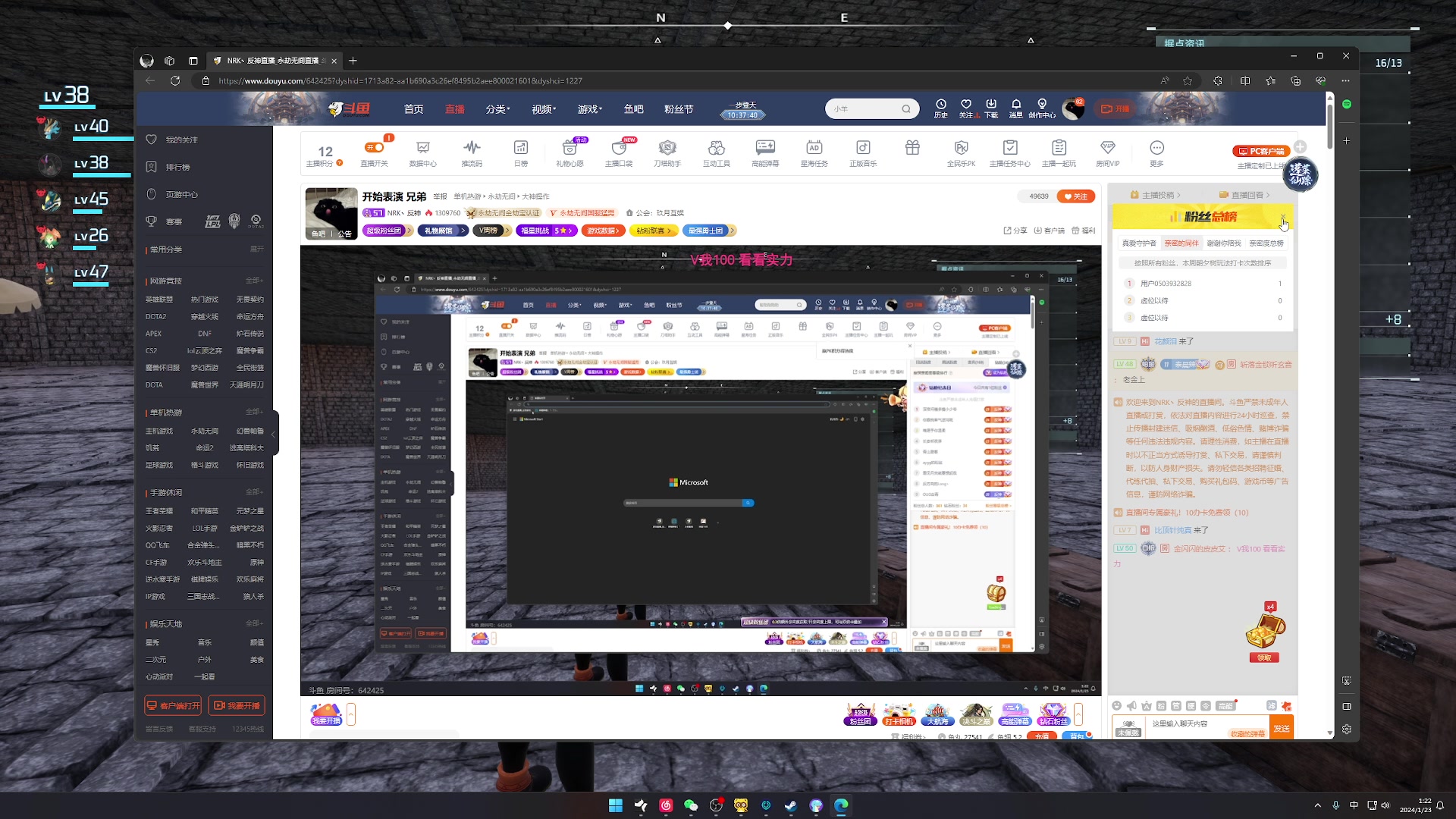Open 消息 notification bell in header
1456x819 pixels.
coord(1016,108)
